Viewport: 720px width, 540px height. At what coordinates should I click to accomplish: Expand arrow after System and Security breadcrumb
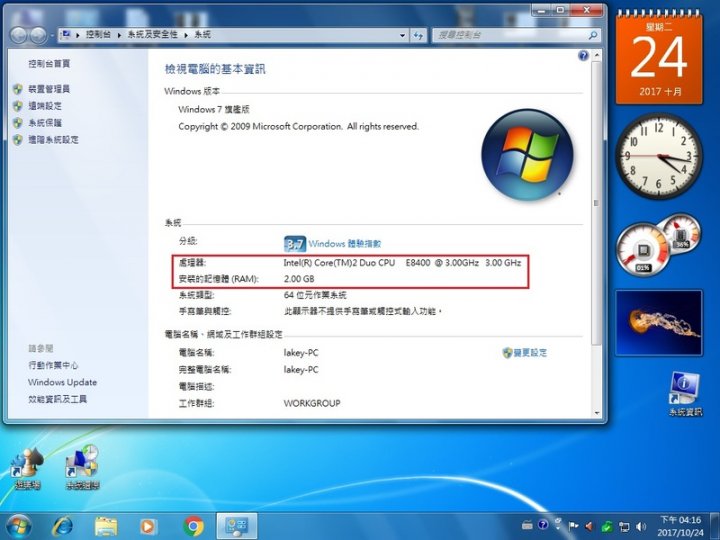tap(186, 35)
